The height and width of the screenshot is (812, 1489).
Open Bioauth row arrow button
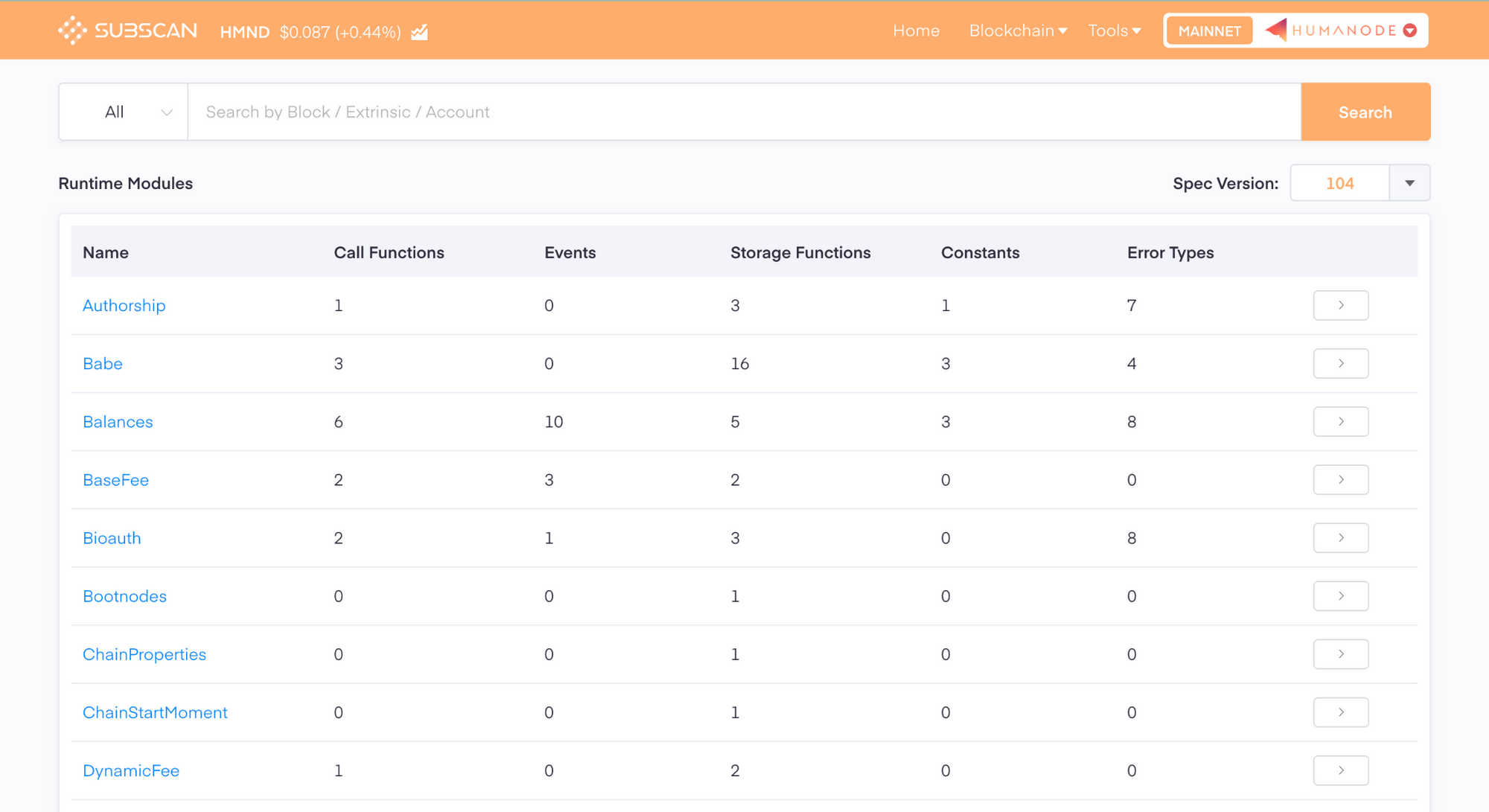1341,537
